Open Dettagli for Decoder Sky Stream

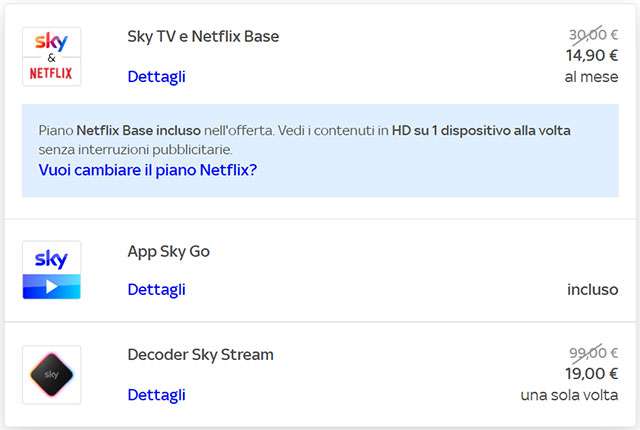pyautogui.click(x=156, y=395)
